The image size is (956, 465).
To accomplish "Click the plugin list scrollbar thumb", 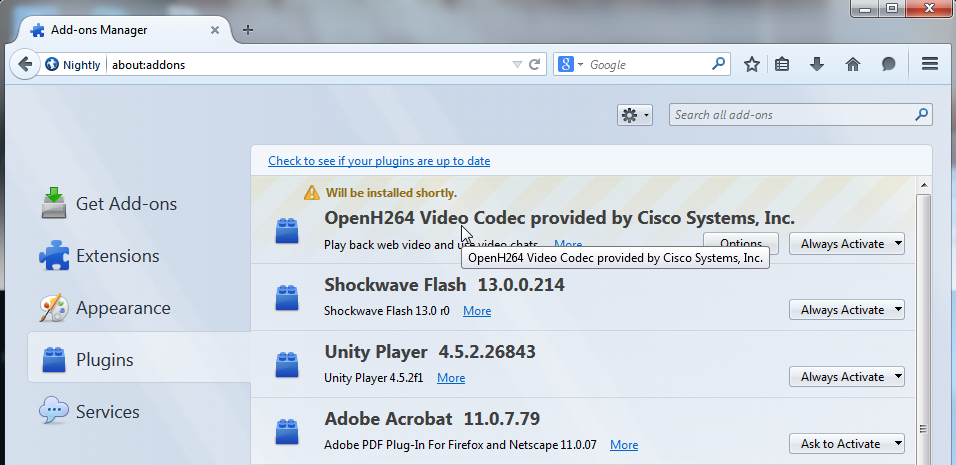I will [924, 329].
